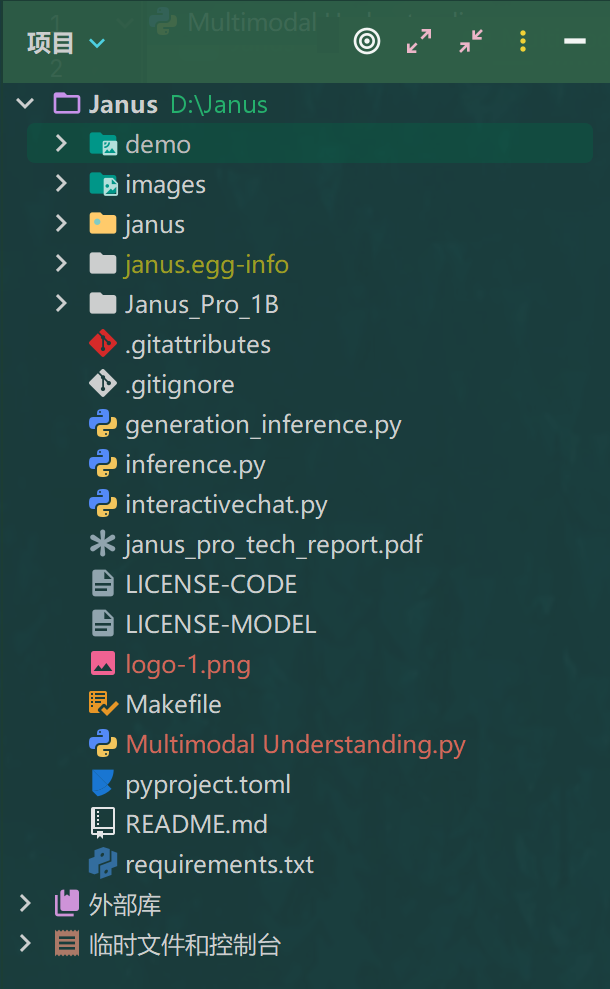Hide the project tool window with minimize dash
610x989 pixels.
coord(574,42)
